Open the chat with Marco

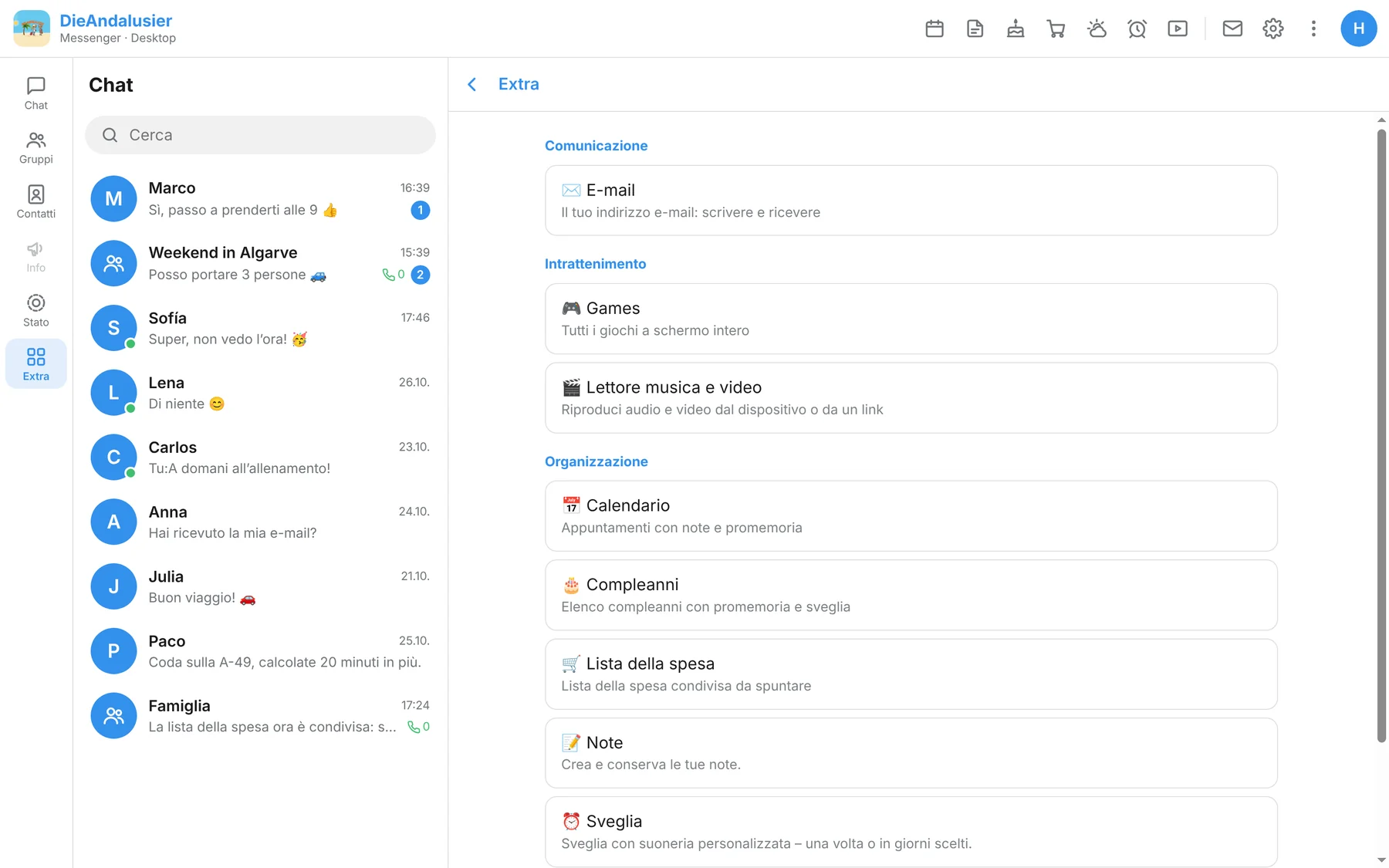click(x=260, y=198)
